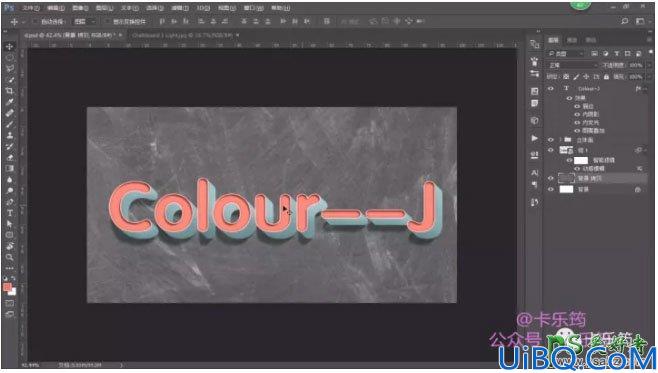The height and width of the screenshot is (373, 658).
Task: Select the Move tool in toolbox
Action: tap(9, 47)
